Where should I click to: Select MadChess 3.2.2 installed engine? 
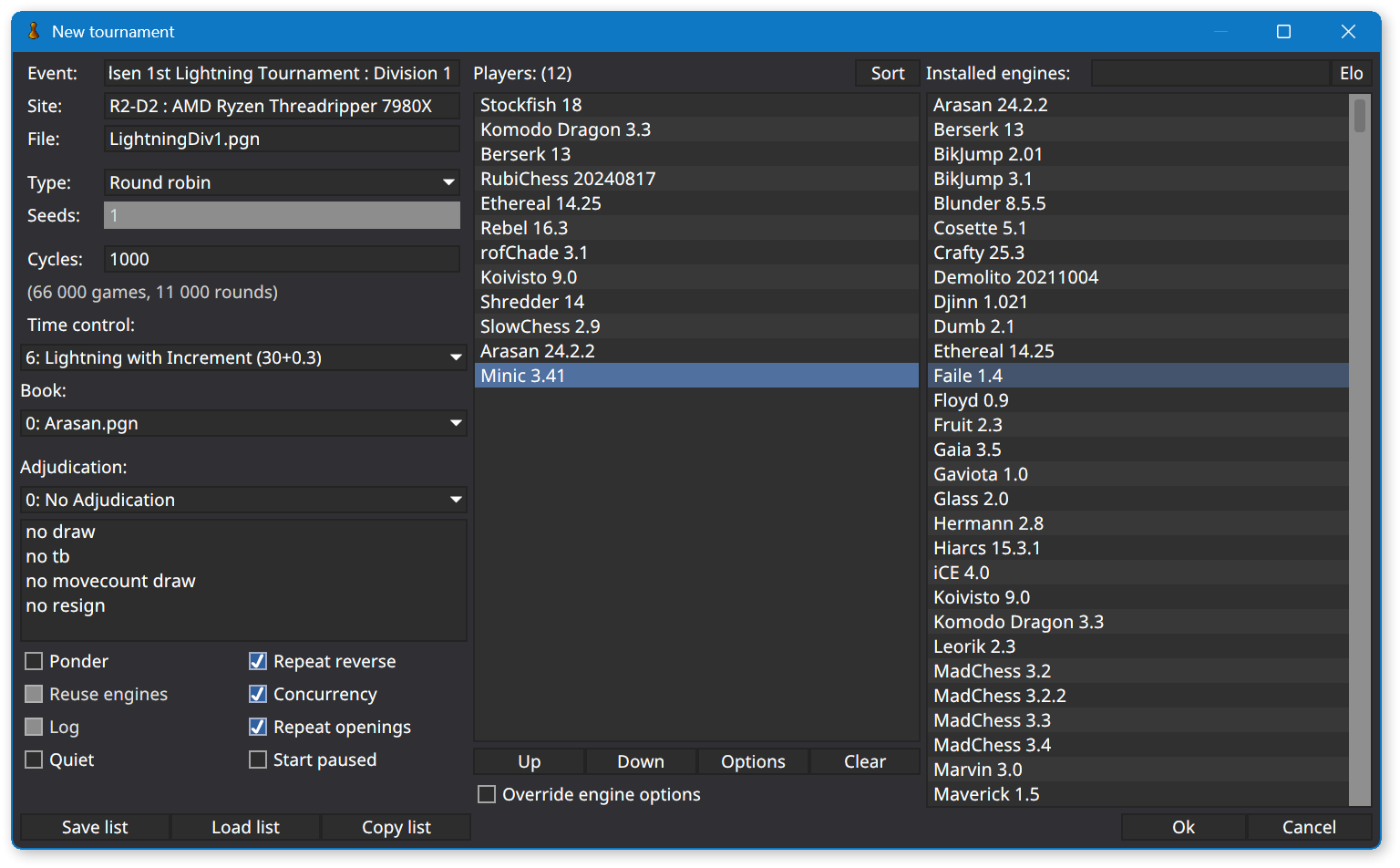tap(1138, 696)
